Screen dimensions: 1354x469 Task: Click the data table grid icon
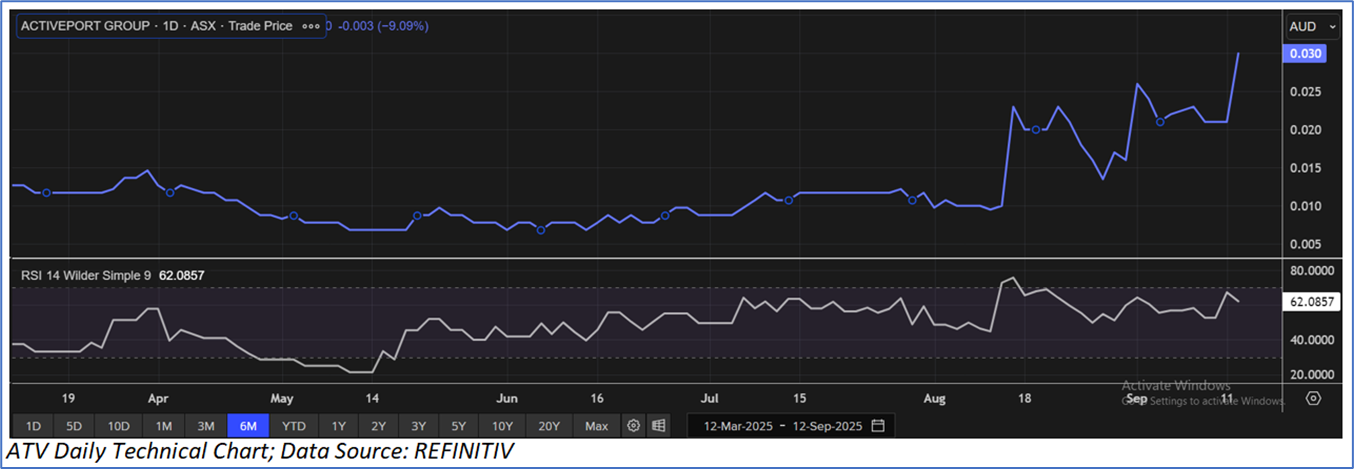[658, 426]
